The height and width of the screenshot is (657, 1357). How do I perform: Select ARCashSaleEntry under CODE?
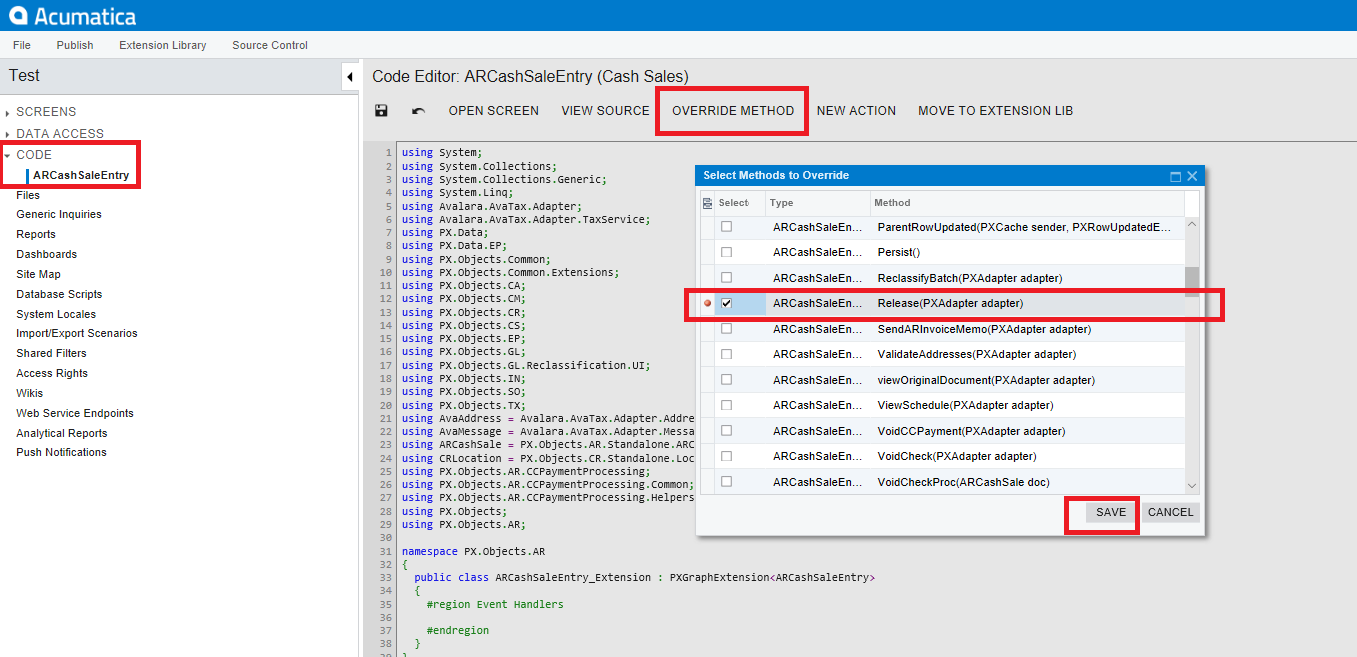point(81,176)
